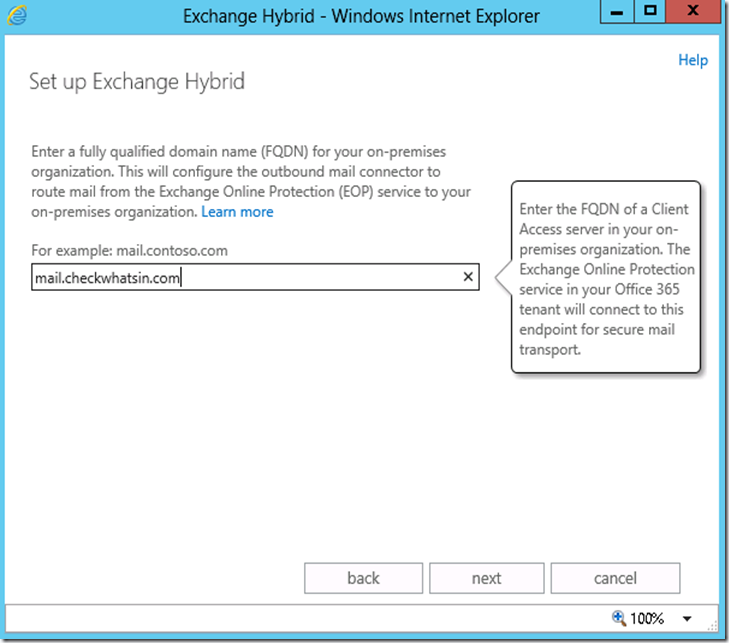Clear the FQDN field with the X
729x643 pixels.
pos(468,277)
